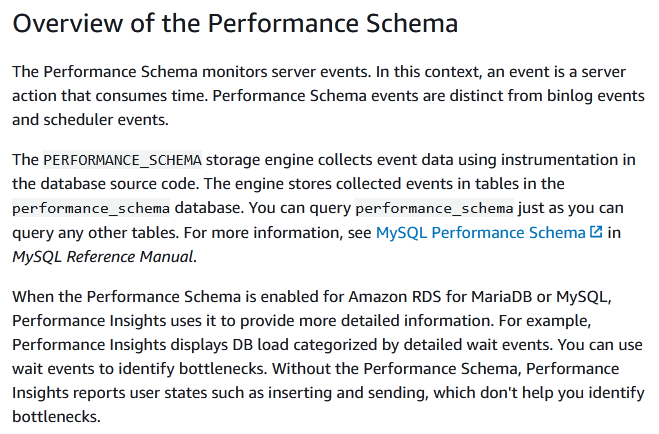Click the Overview of the Performance Schema heading
This screenshot has height=434, width=659.
(x=235, y=23)
